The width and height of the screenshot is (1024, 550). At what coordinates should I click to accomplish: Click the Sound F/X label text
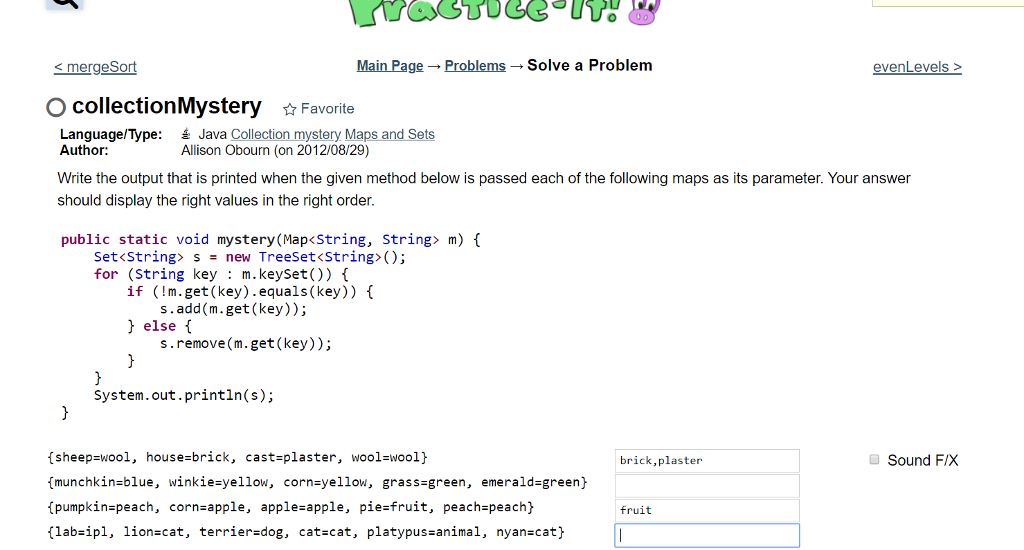coord(922,461)
